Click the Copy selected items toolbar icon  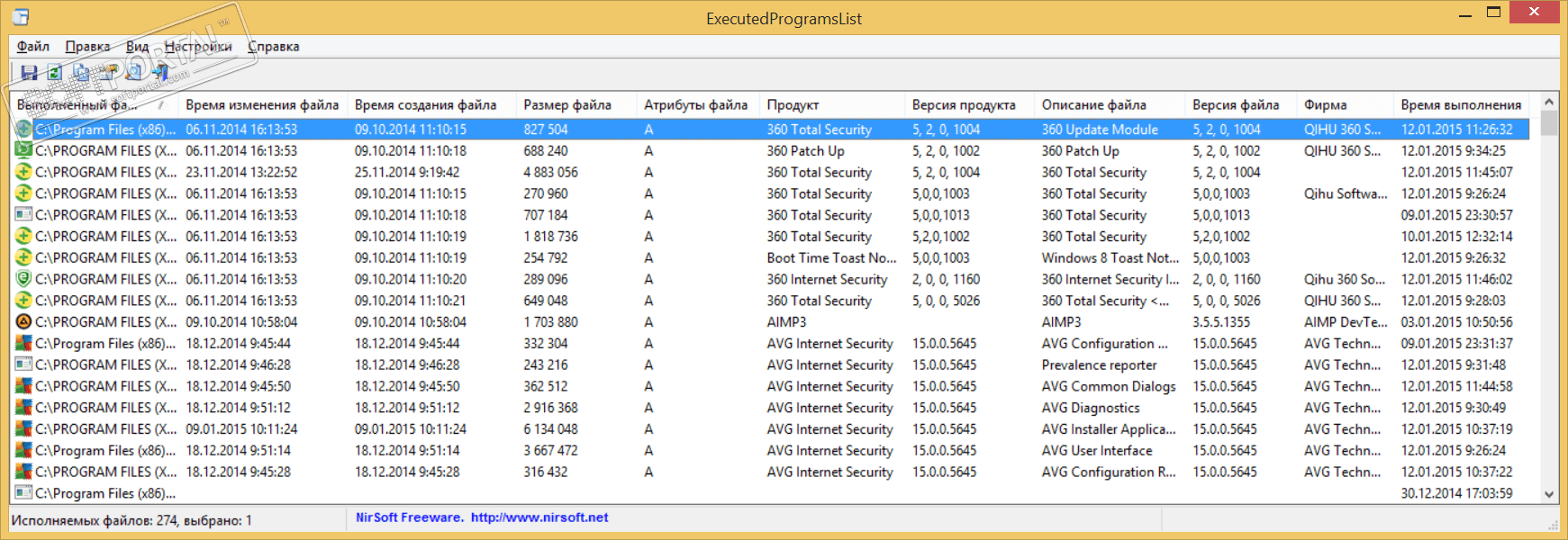[81, 73]
